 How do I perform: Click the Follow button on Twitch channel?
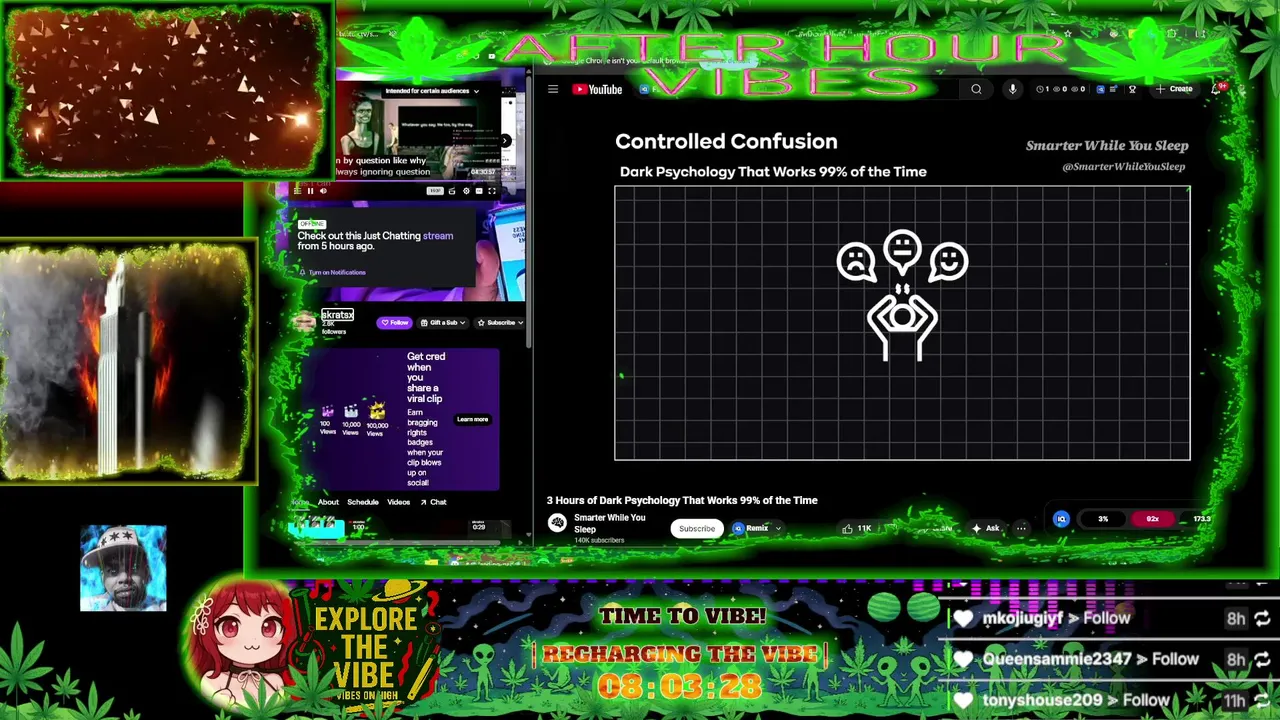coord(394,323)
